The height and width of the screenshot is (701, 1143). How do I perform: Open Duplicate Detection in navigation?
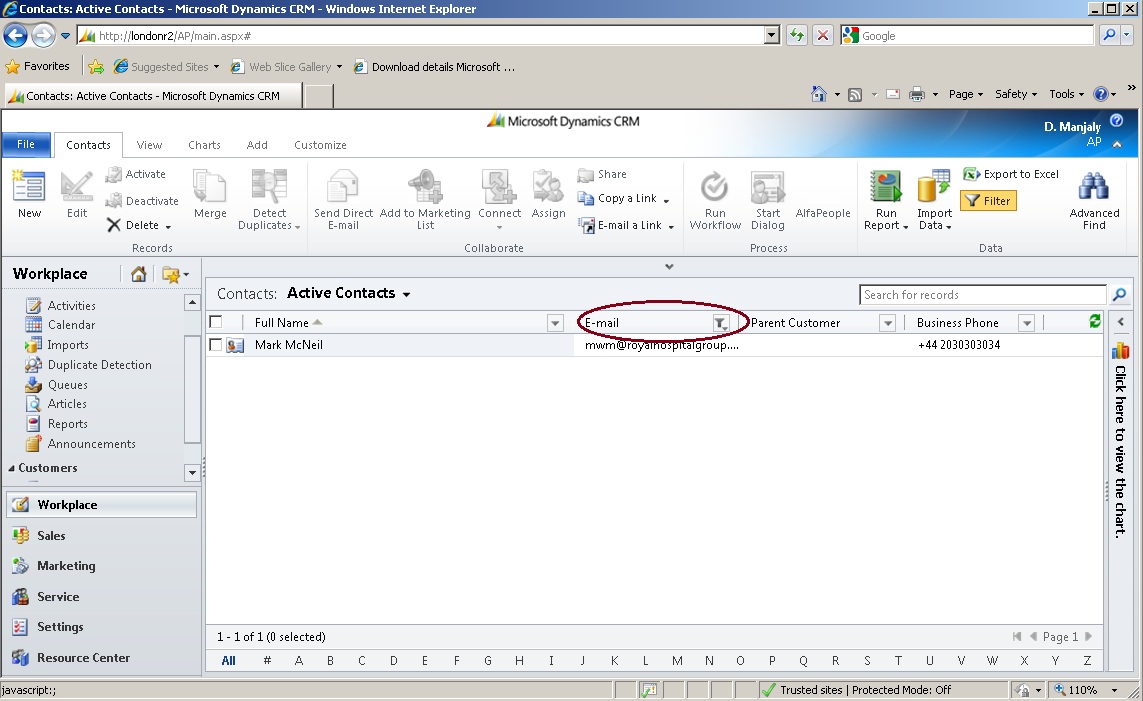[99, 364]
